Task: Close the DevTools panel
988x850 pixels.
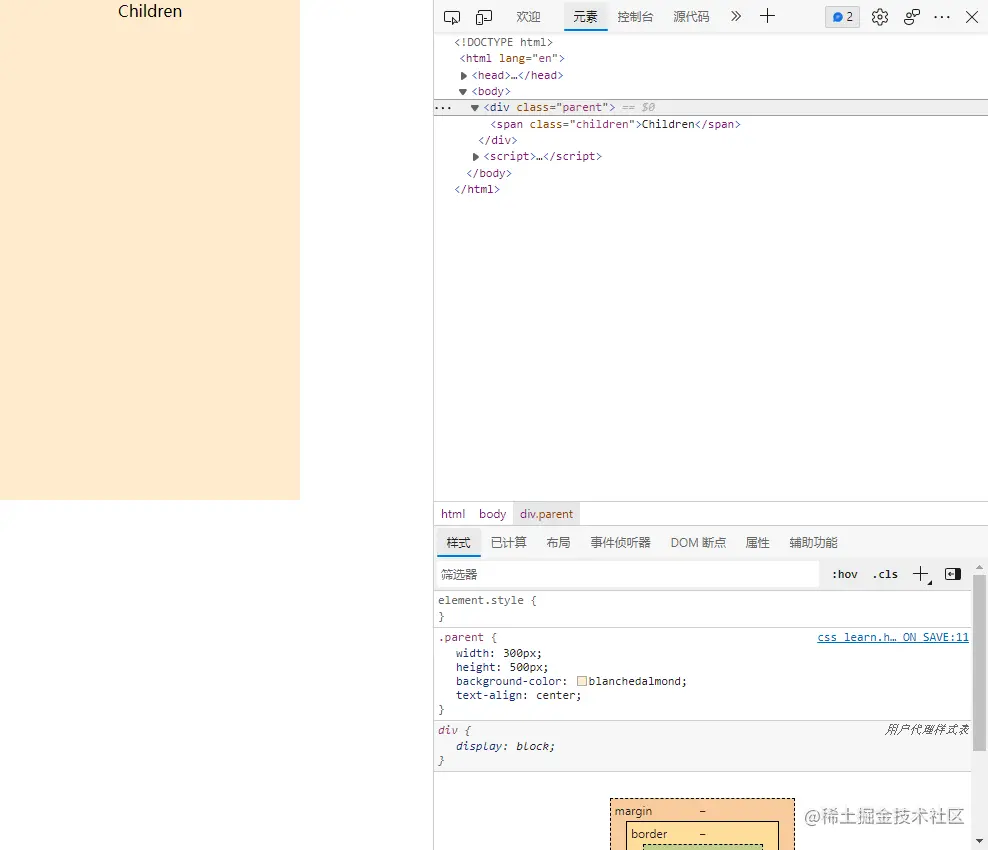Action: (972, 17)
